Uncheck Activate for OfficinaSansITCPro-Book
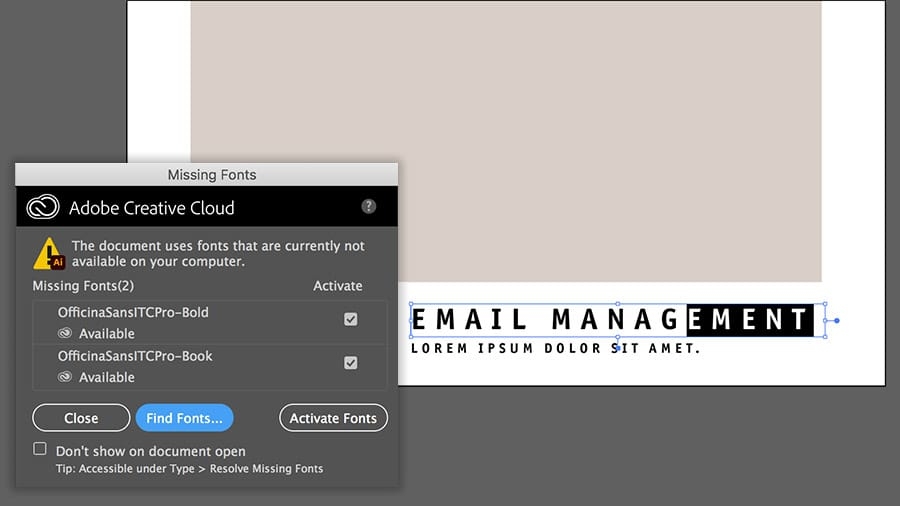 click(x=351, y=363)
